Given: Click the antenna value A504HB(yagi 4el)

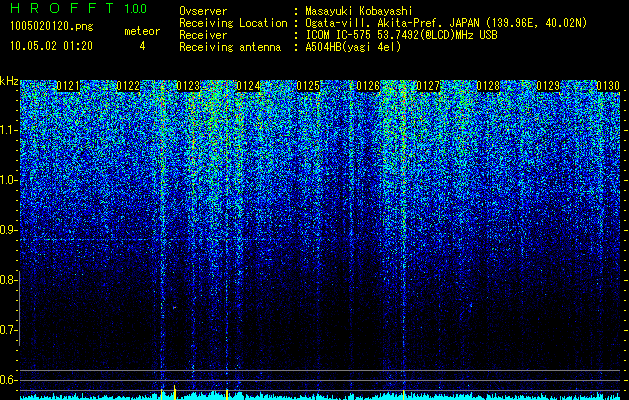Looking at the screenshot, I should coord(353,47).
